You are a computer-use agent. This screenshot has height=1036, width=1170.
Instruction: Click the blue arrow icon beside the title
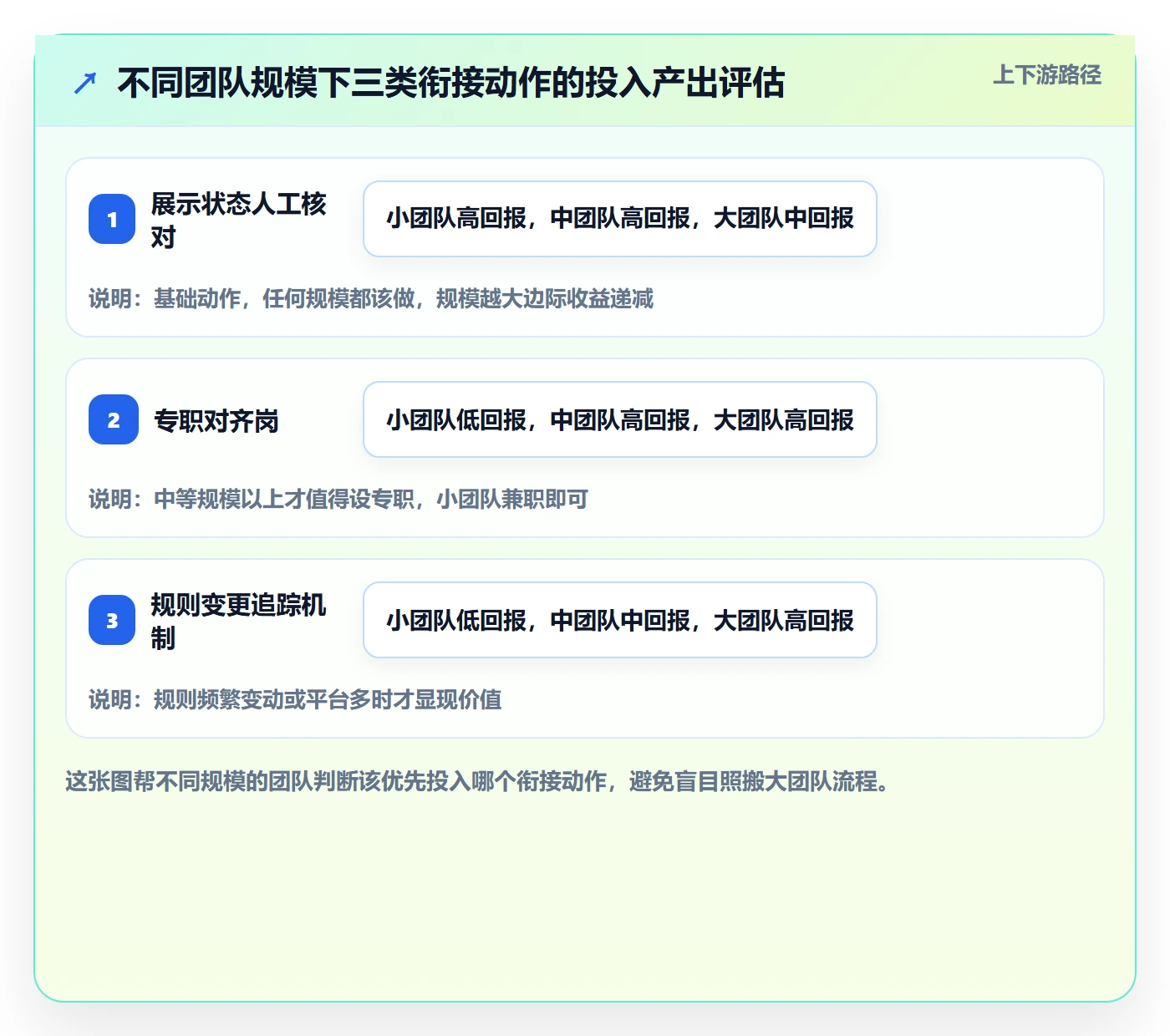pos(85,83)
